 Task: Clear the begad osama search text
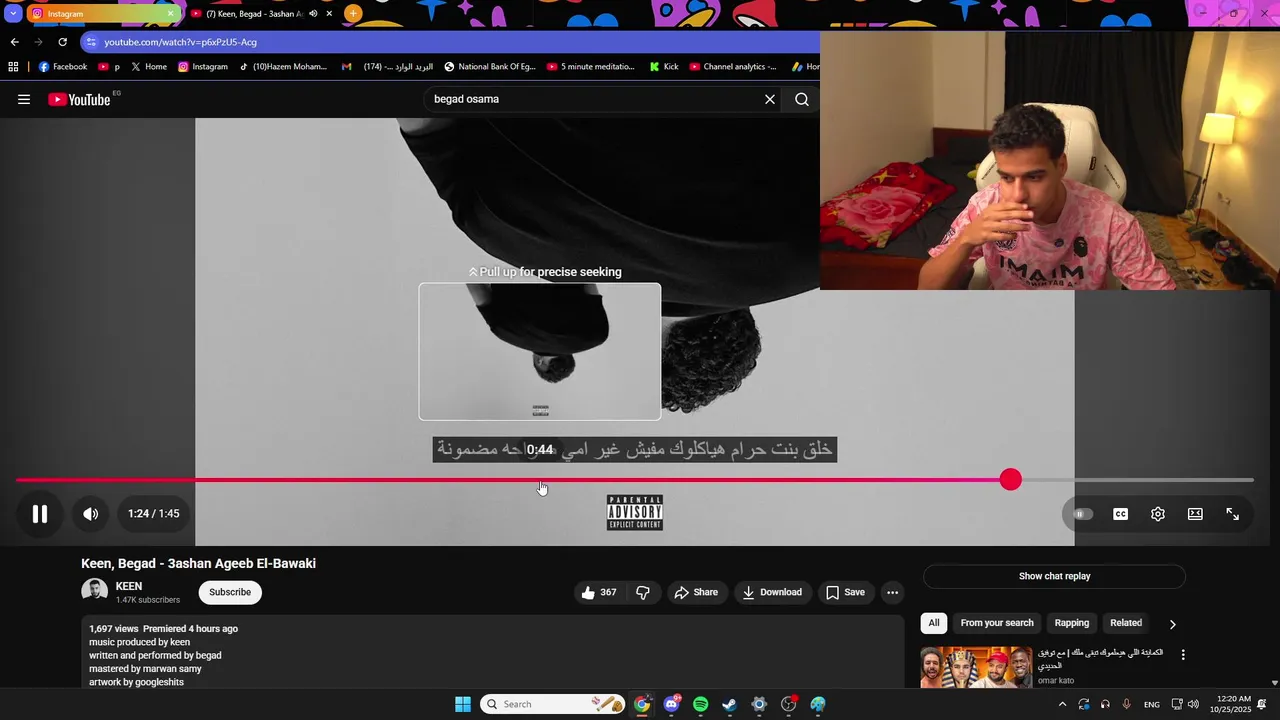click(x=770, y=99)
